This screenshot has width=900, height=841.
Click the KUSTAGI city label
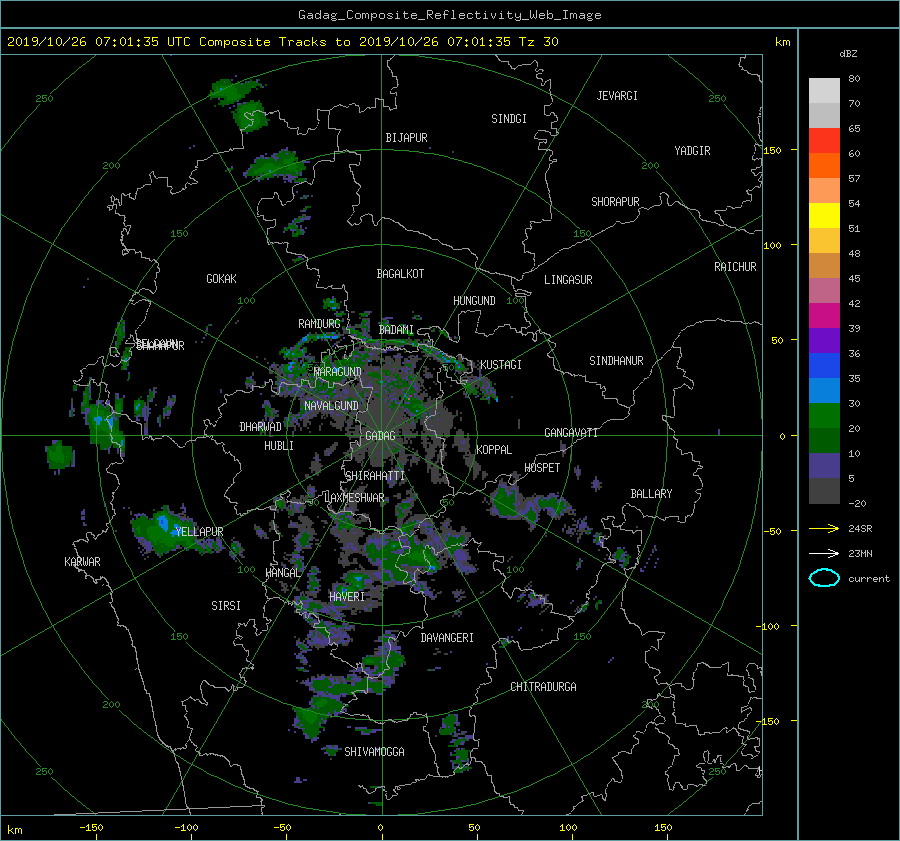(x=501, y=365)
